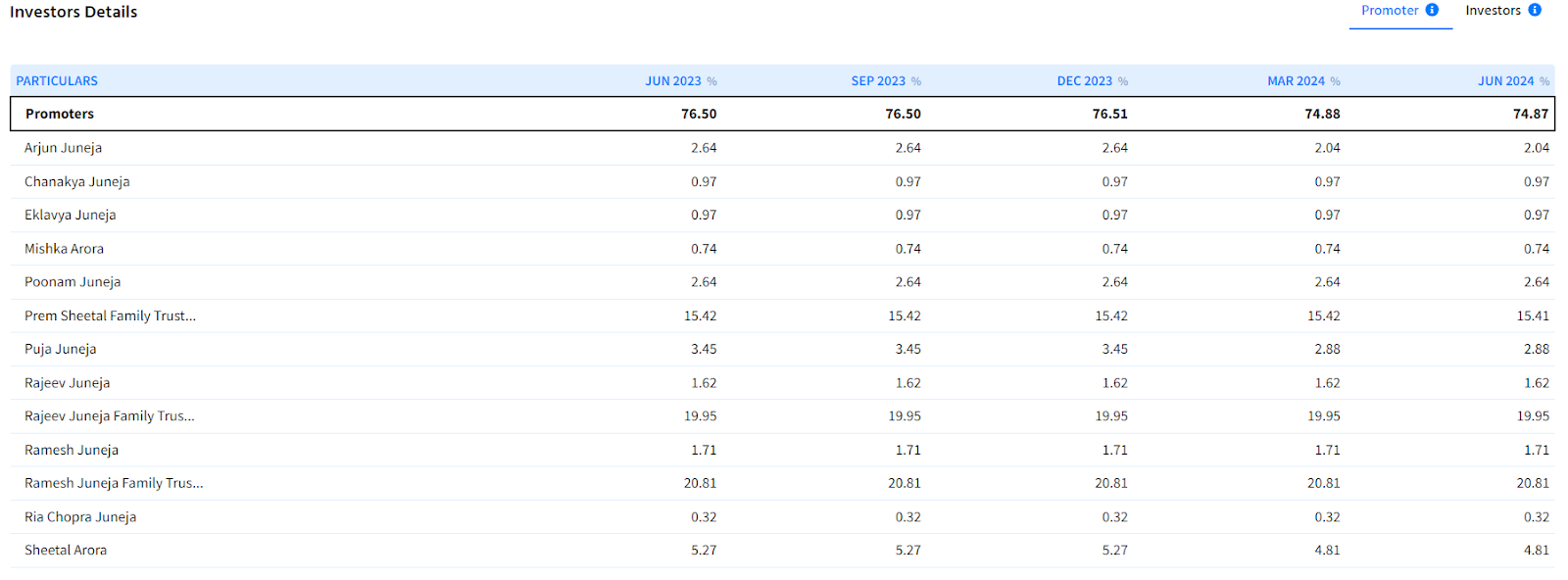This screenshot has height=580, width=1568.
Task: Click the Investors Details heading
Action: tap(73, 12)
